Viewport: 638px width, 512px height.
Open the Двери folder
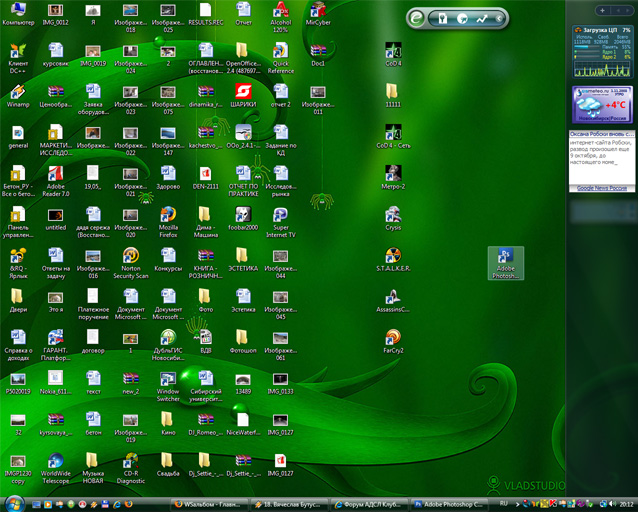tap(18, 301)
